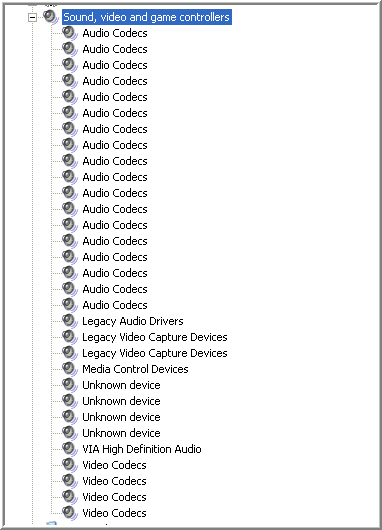Click the icon of the first Unknown device
Viewport: 382px width, 530px height.
pyautogui.click(x=70, y=385)
